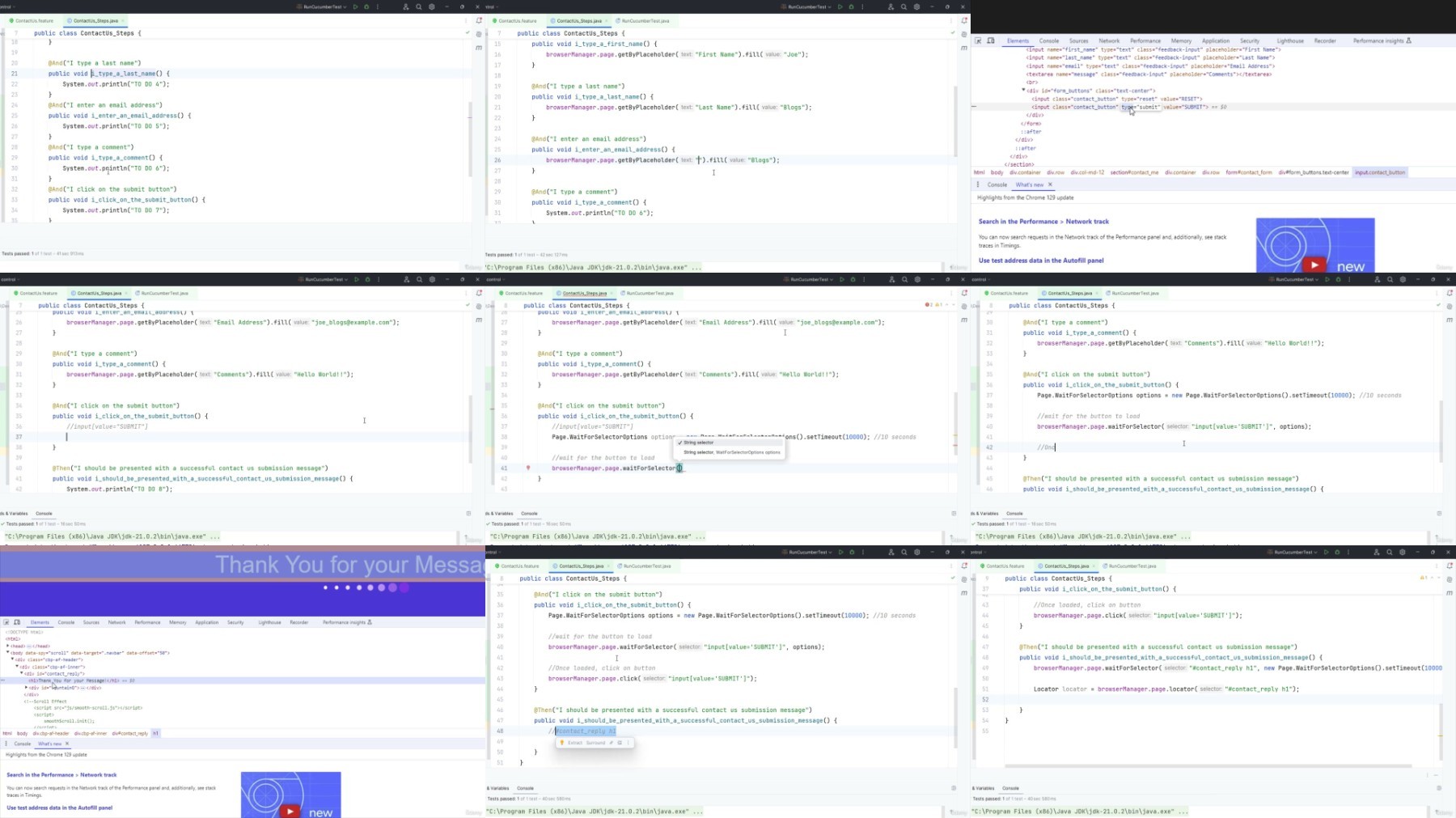Click Surround in the floating code toolbar
1456x818 pixels.
click(595, 742)
